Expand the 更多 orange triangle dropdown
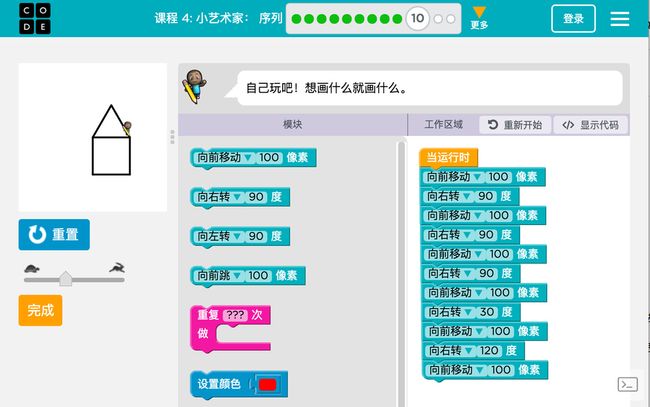The height and width of the screenshot is (407, 650). (x=479, y=18)
